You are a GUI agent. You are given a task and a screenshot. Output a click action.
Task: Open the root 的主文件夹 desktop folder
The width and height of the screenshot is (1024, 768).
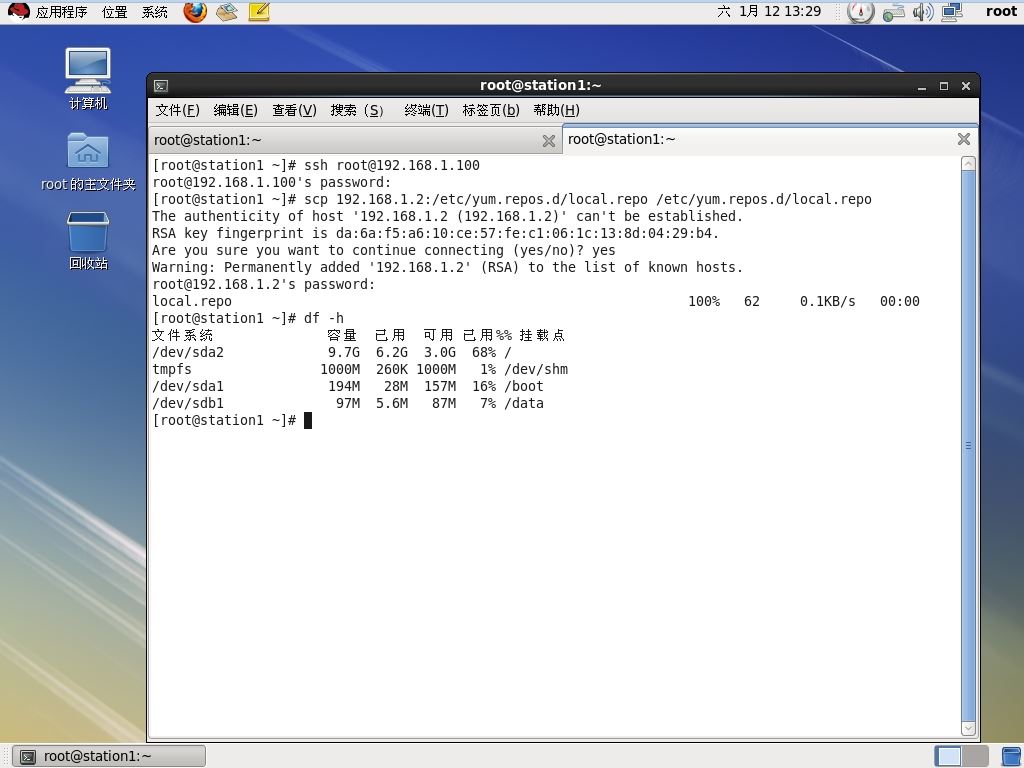[x=88, y=162]
